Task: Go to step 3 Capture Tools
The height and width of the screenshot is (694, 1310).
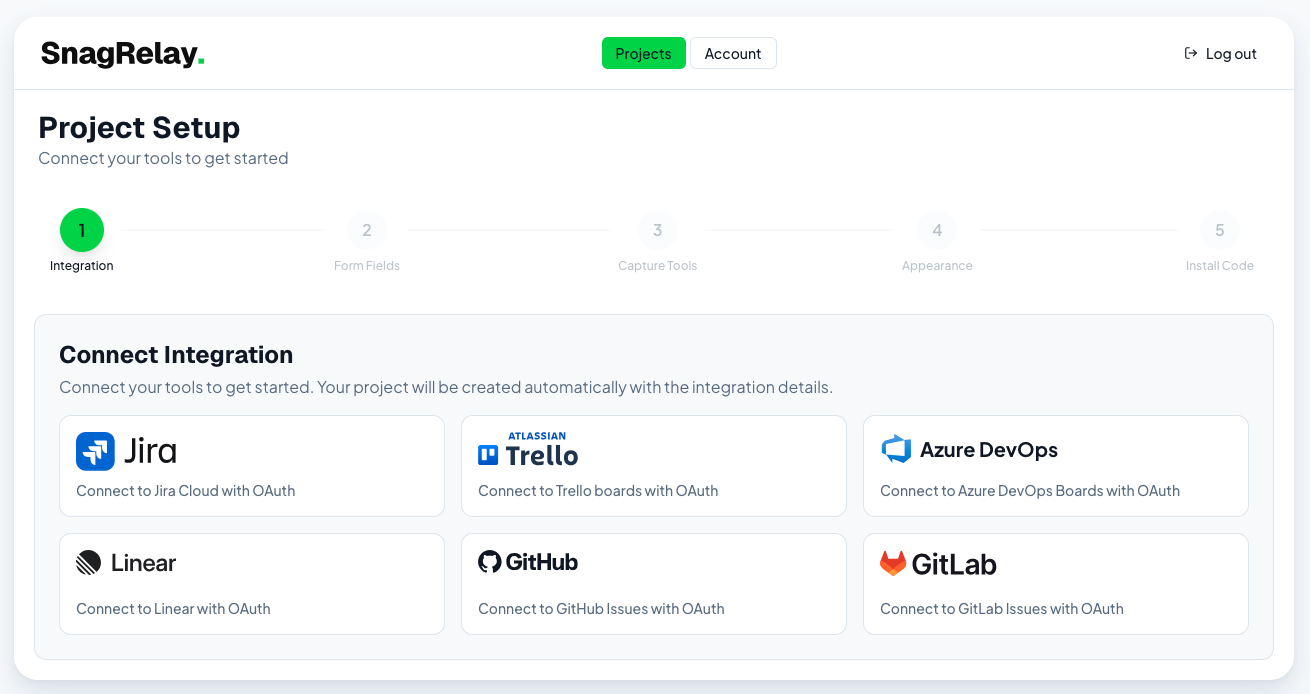Action: [x=657, y=230]
